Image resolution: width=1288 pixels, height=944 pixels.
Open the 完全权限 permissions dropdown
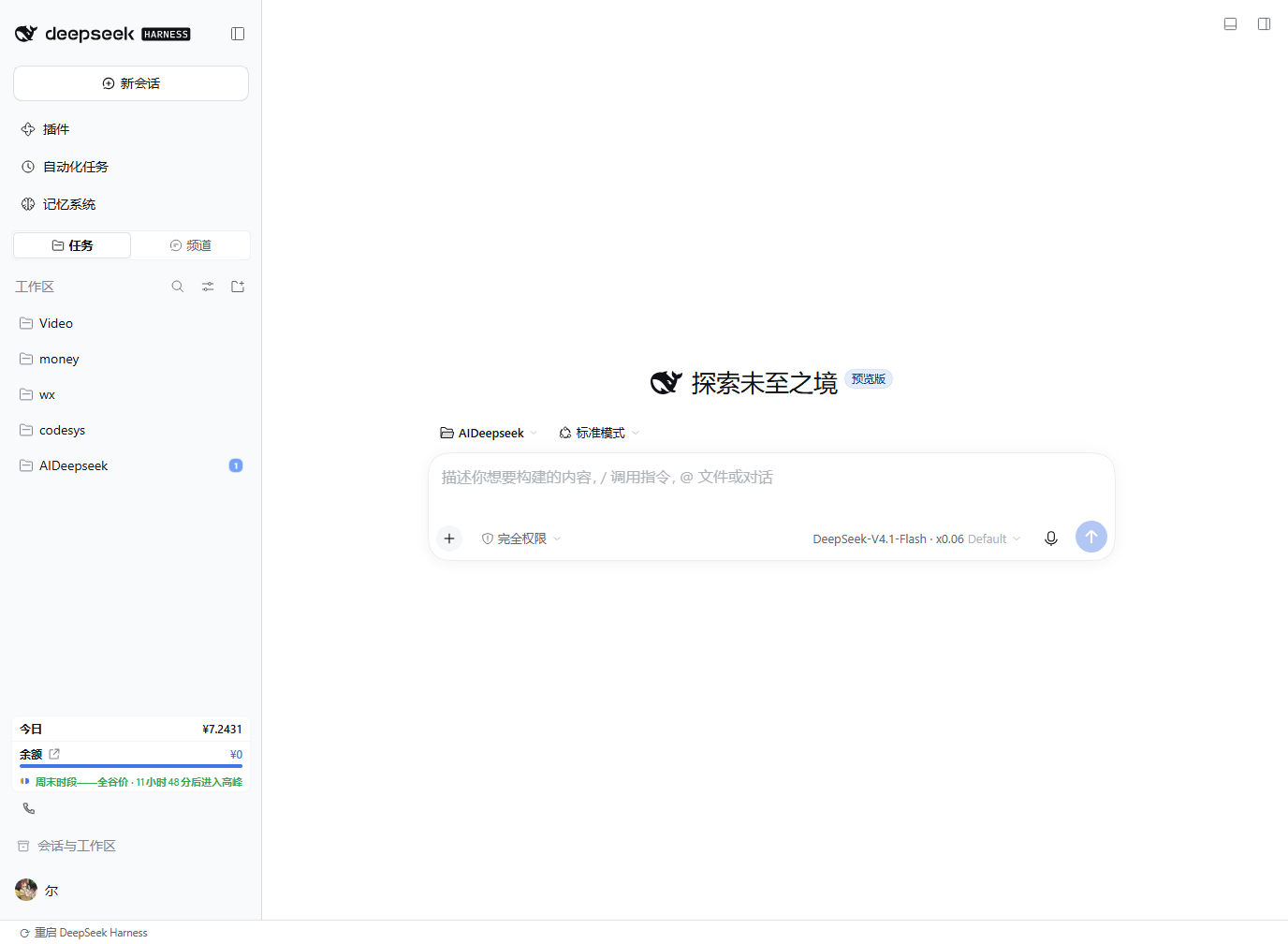[x=521, y=538]
